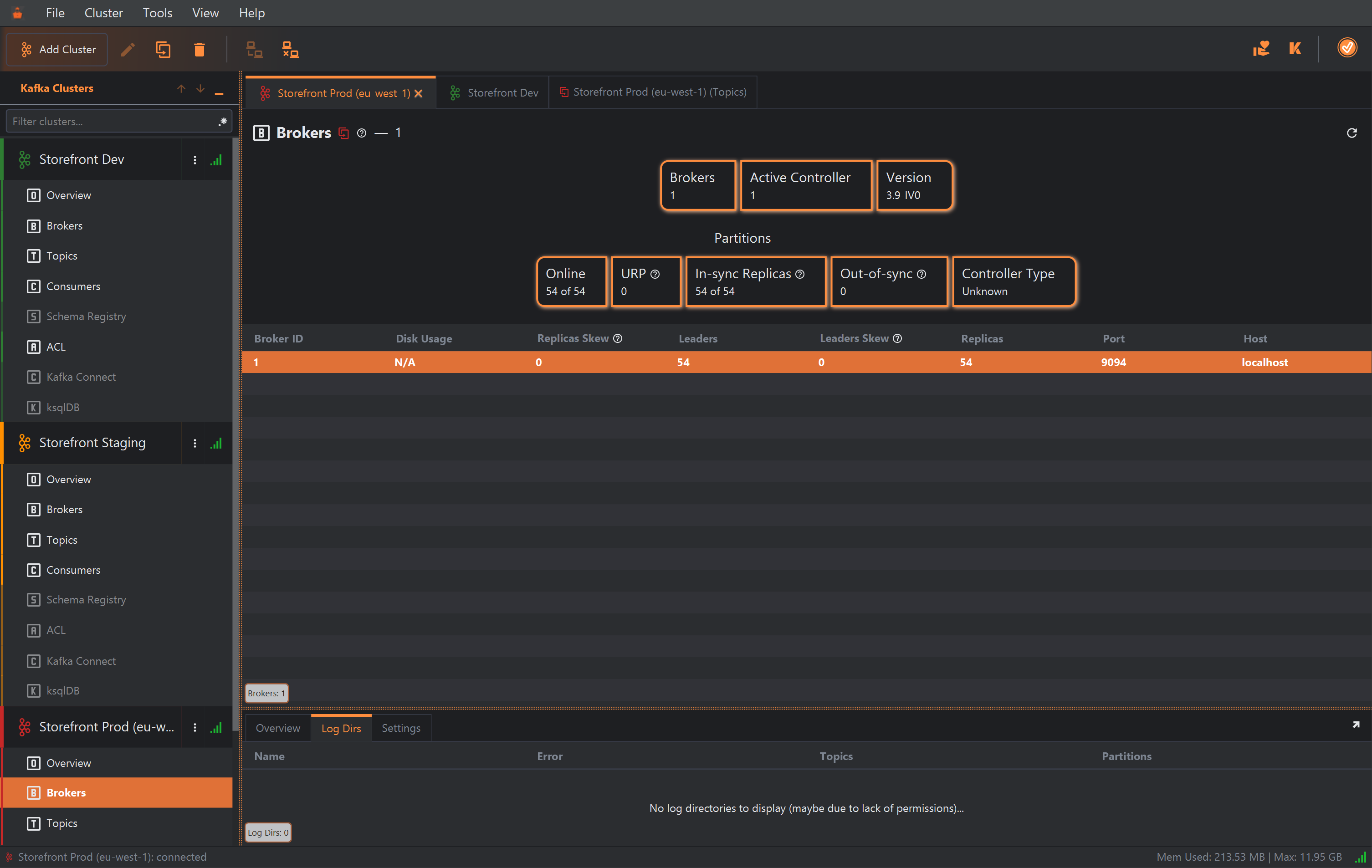Open the View menu
This screenshot has height=868, width=1372.
pos(205,13)
